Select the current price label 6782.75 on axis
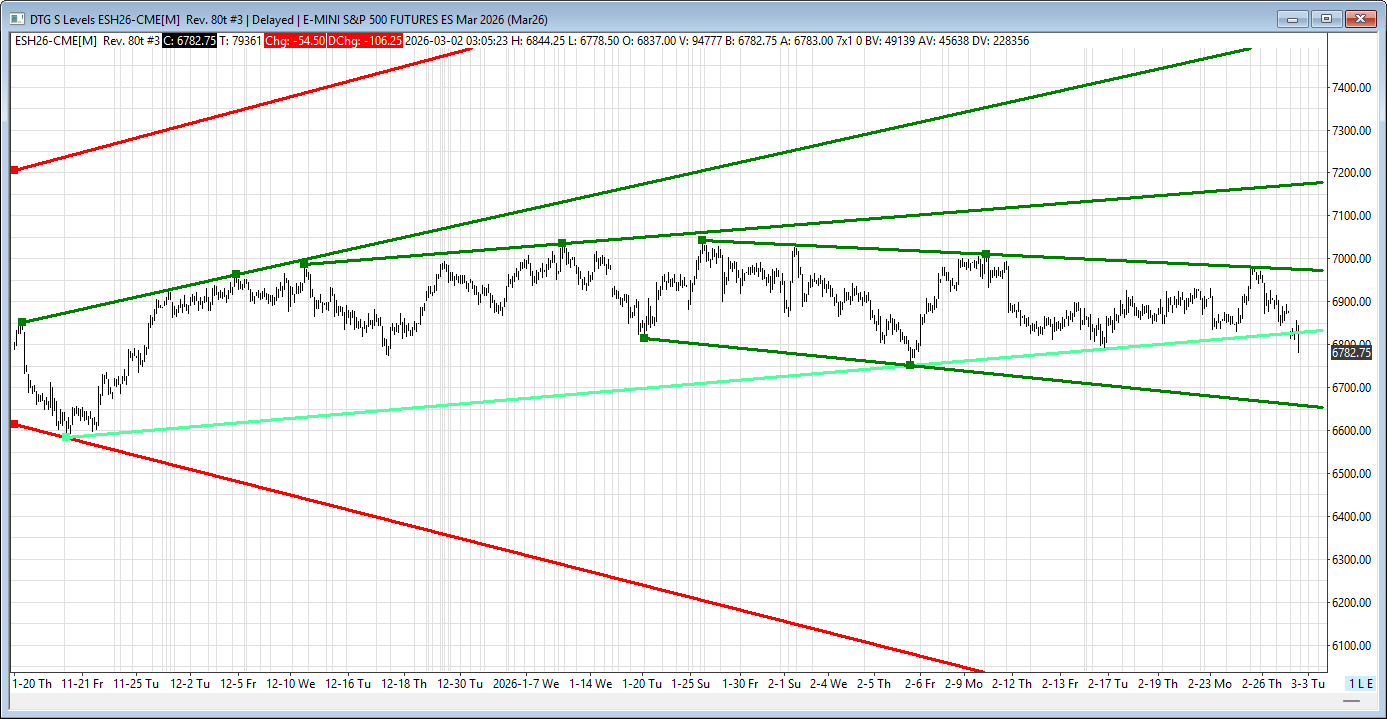 tap(1351, 352)
